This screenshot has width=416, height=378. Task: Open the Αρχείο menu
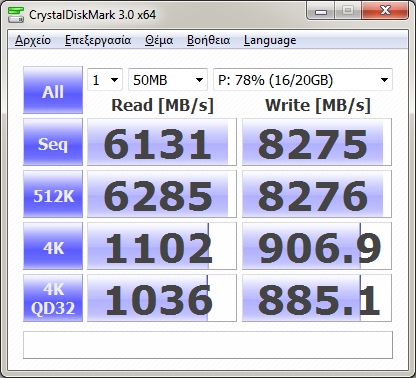pos(33,40)
